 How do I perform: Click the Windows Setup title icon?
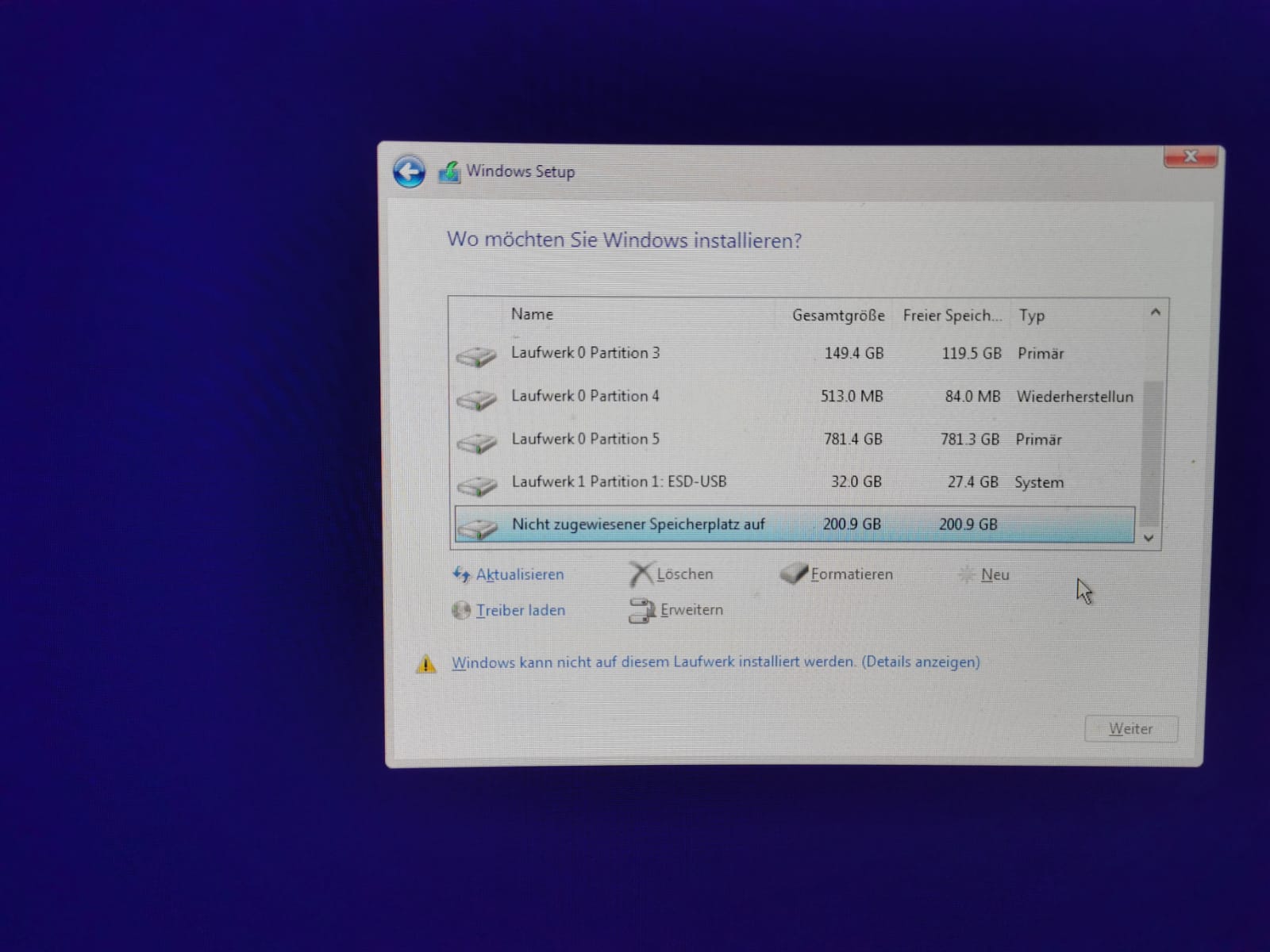[x=449, y=171]
